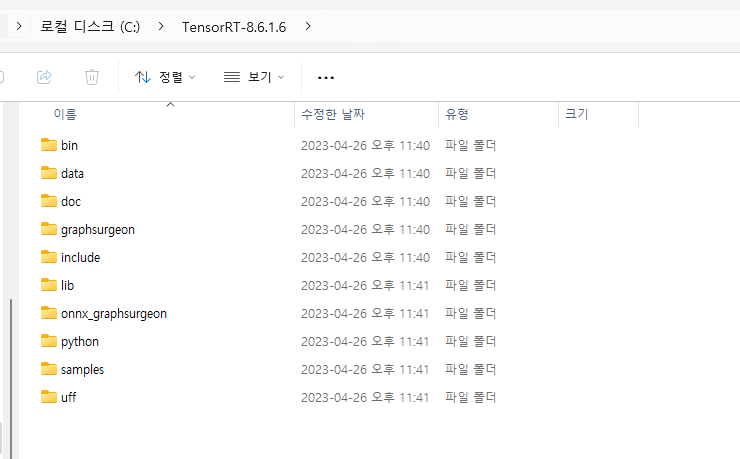Go to 로컬 디스크 (C:) in address bar

(x=90, y=26)
